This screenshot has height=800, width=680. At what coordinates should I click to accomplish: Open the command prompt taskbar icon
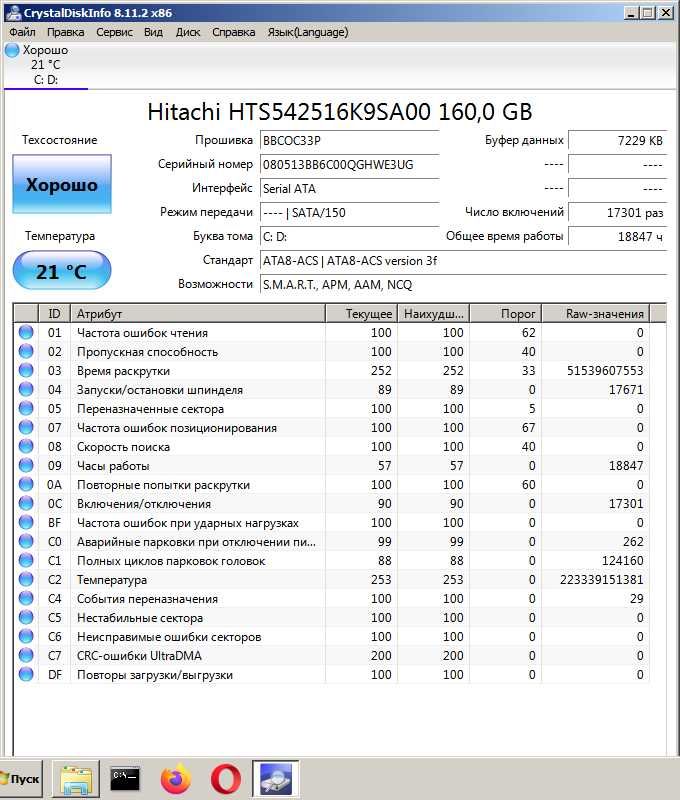pos(125,779)
